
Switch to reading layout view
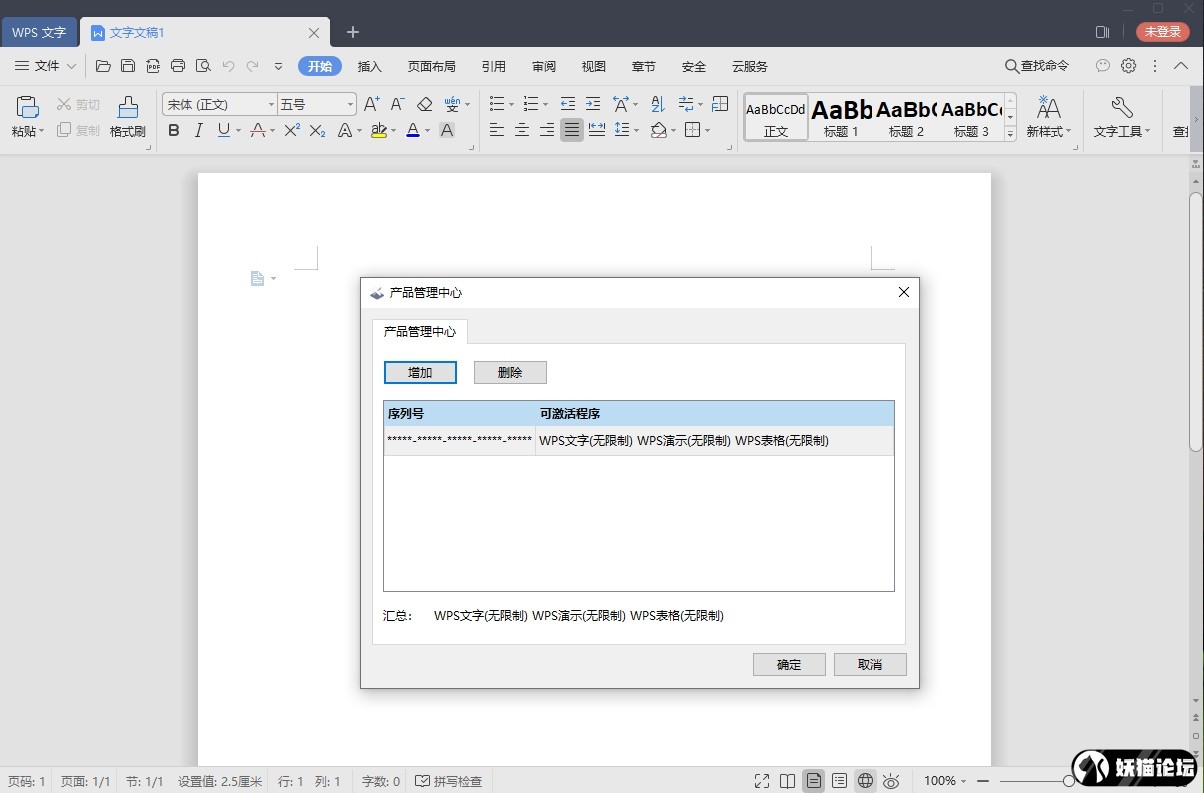(788, 781)
